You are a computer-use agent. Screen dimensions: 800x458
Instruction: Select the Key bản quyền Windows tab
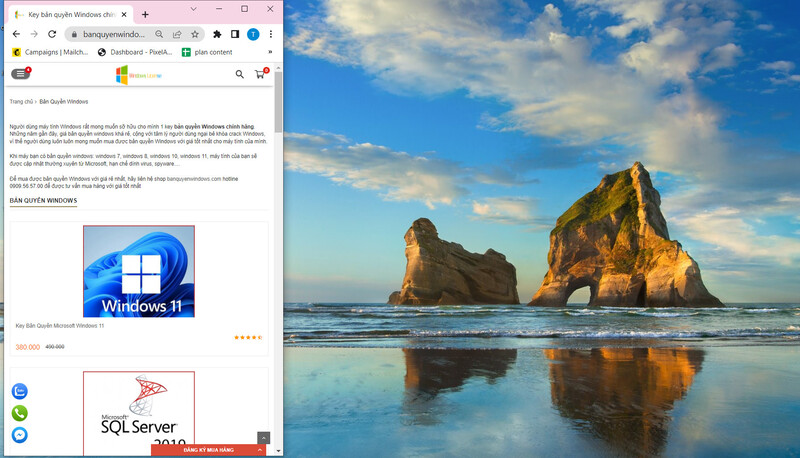click(71, 15)
